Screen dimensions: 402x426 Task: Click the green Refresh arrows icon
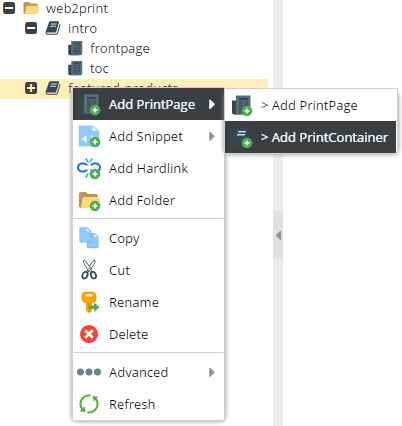click(89, 404)
